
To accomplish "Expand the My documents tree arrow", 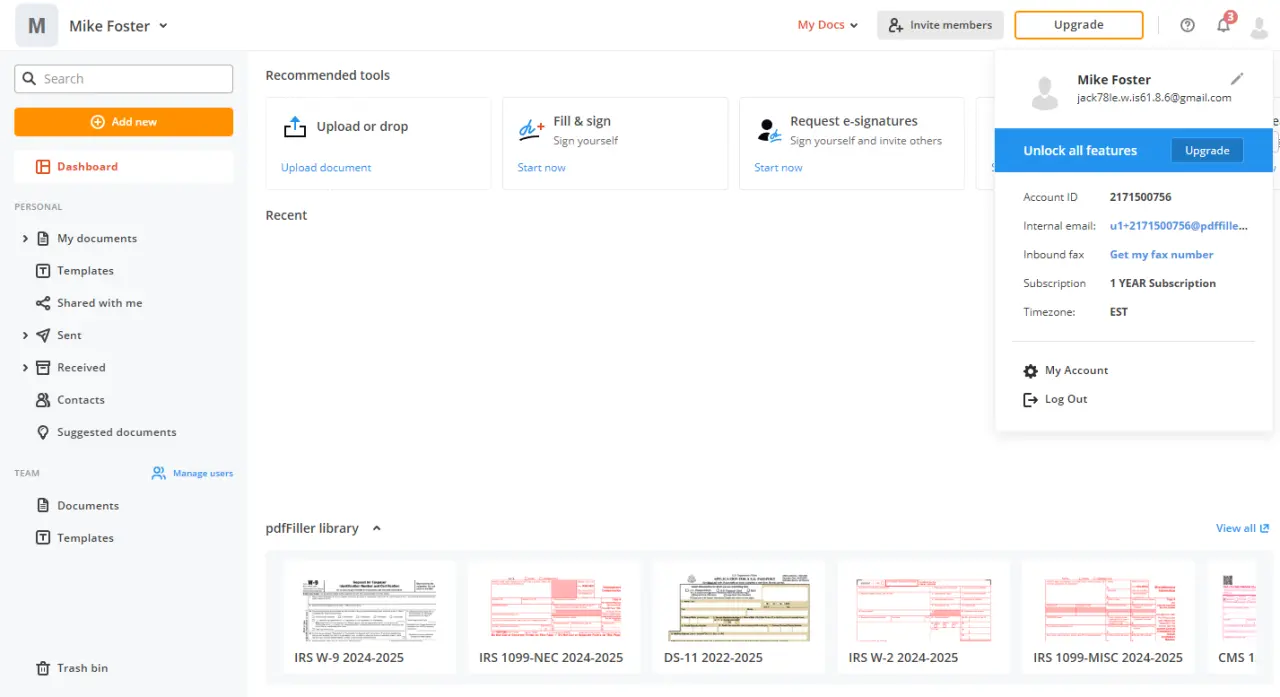I will tap(25, 239).
